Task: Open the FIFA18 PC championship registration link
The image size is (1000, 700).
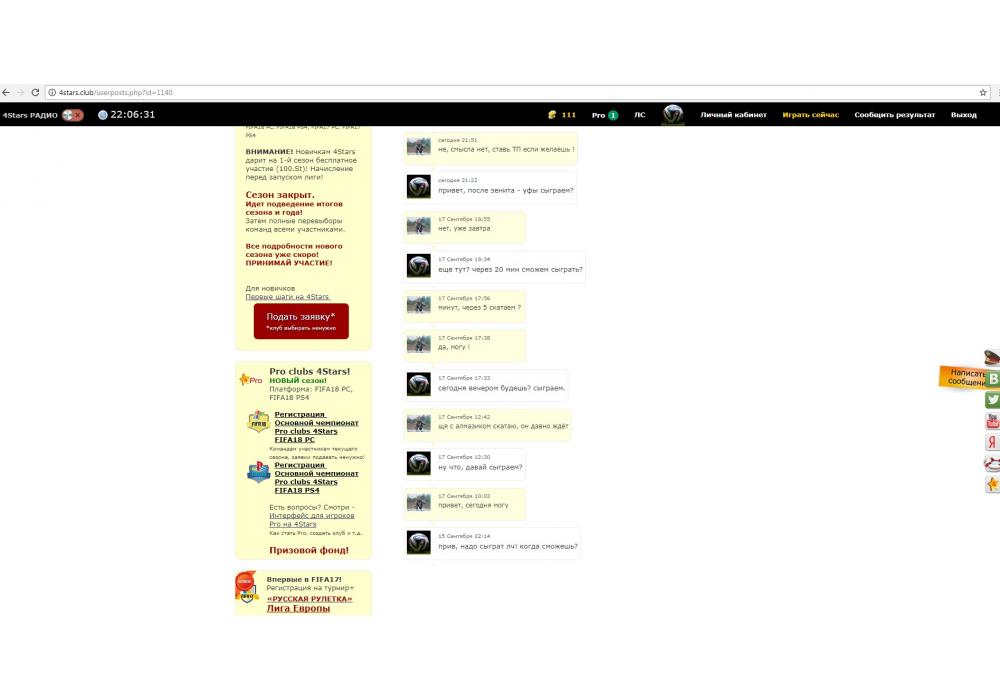Action: [x=316, y=427]
